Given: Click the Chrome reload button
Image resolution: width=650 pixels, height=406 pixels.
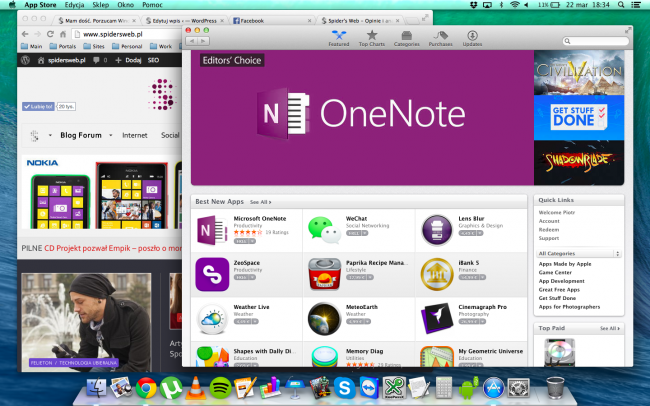Looking at the screenshot, I should pyautogui.click(x=50, y=34).
